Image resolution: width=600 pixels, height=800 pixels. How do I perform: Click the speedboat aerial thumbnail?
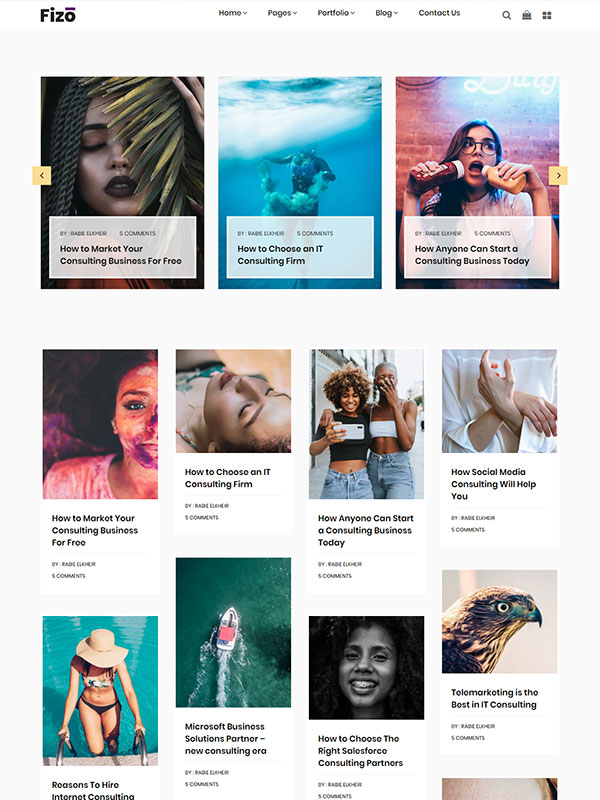pyautogui.click(x=233, y=632)
